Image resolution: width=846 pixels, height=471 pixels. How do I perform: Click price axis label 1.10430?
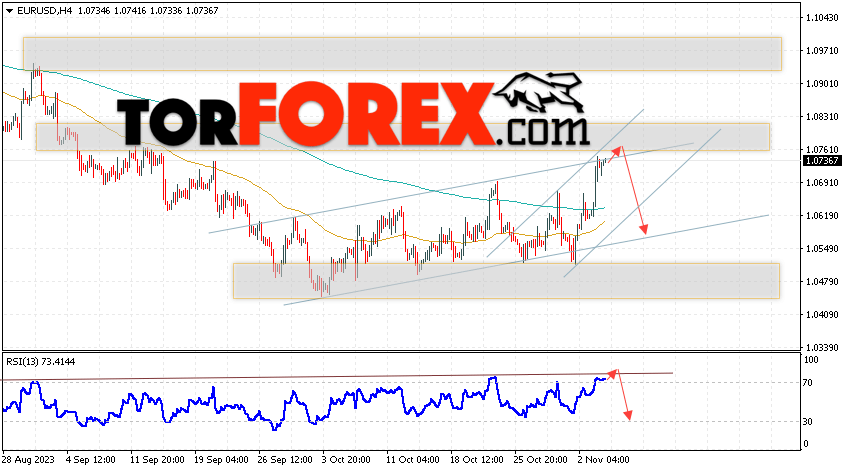pos(822,18)
